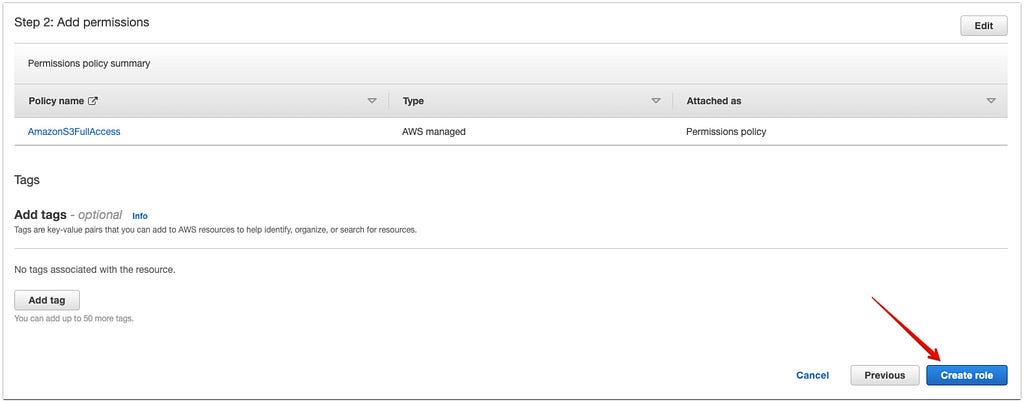The image size is (1024, 403).
Task: Click the Tags section heading
Action: (x=27, y=180)
